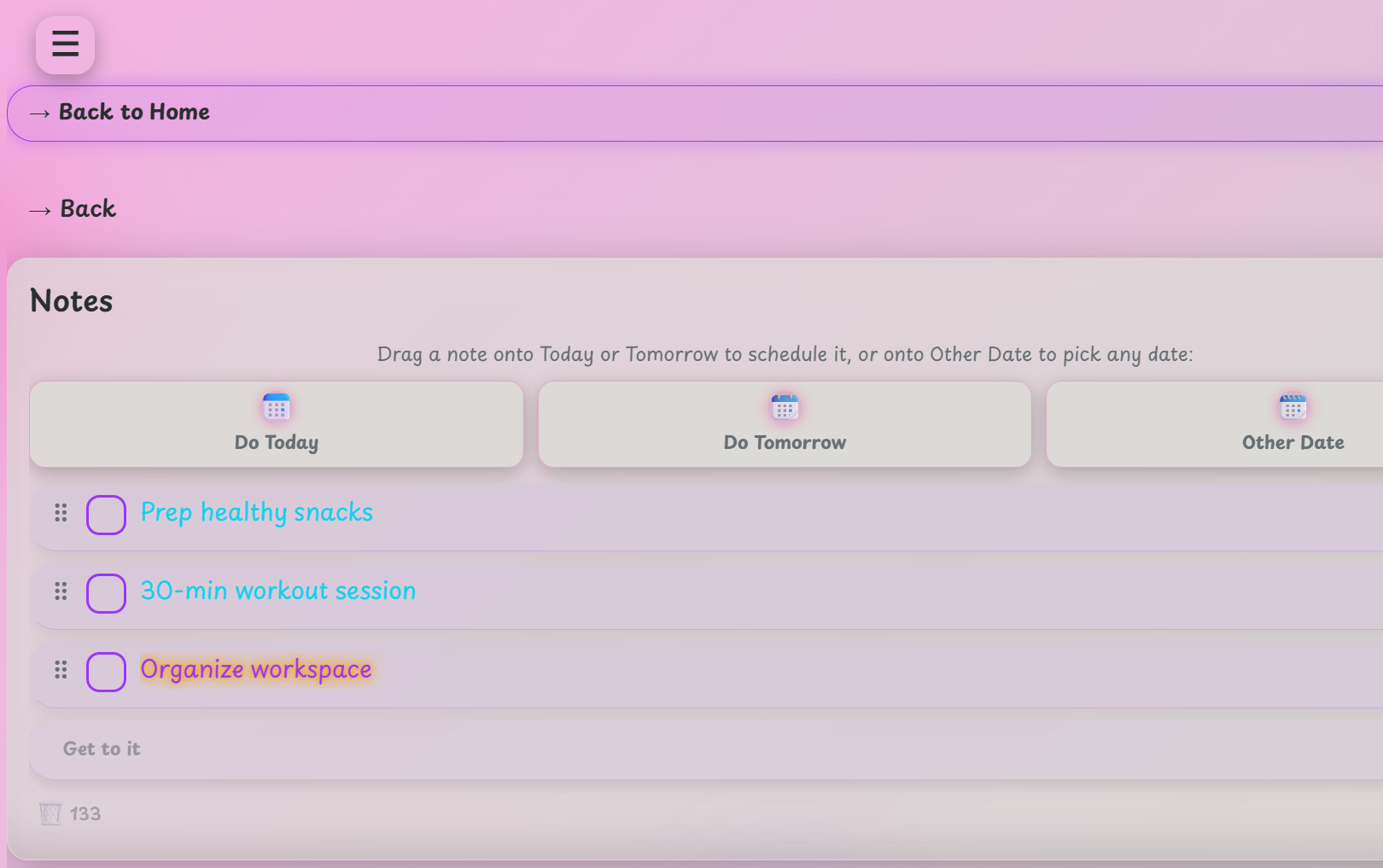
Task: Focus the Get to it input field
Action: [x=706, y=749]
